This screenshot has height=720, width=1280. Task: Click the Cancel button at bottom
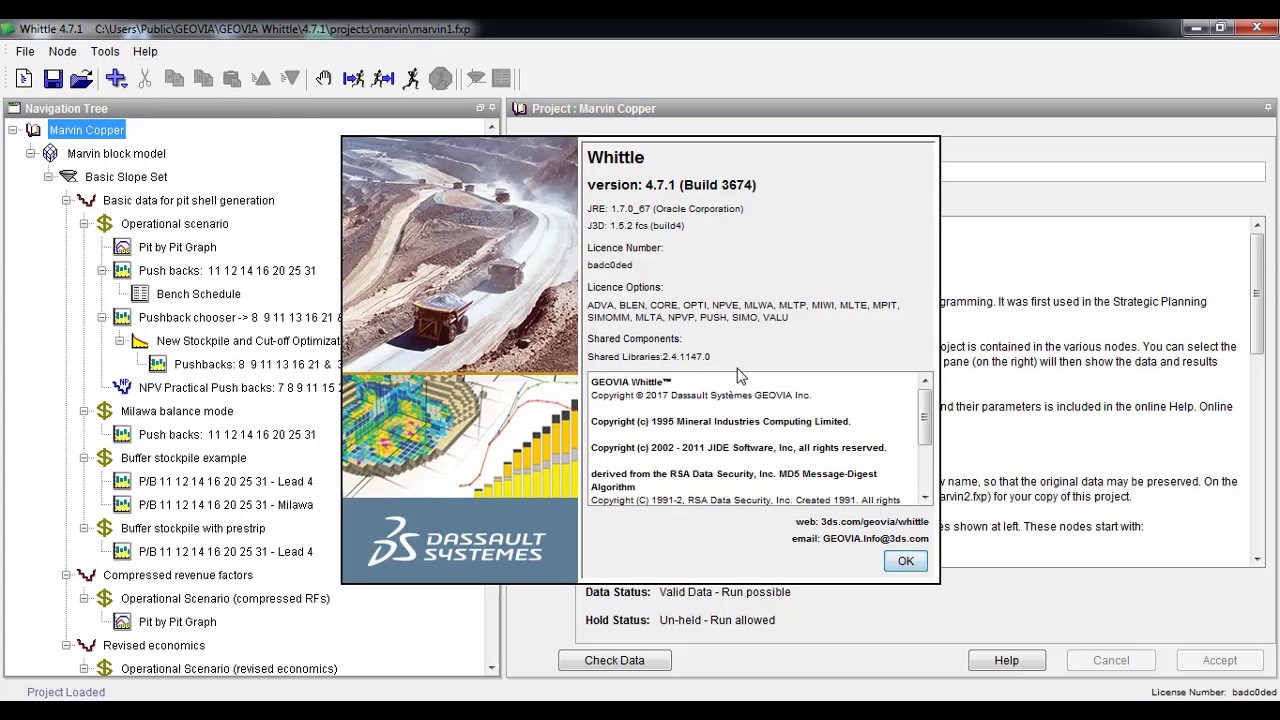[1111, 660]
